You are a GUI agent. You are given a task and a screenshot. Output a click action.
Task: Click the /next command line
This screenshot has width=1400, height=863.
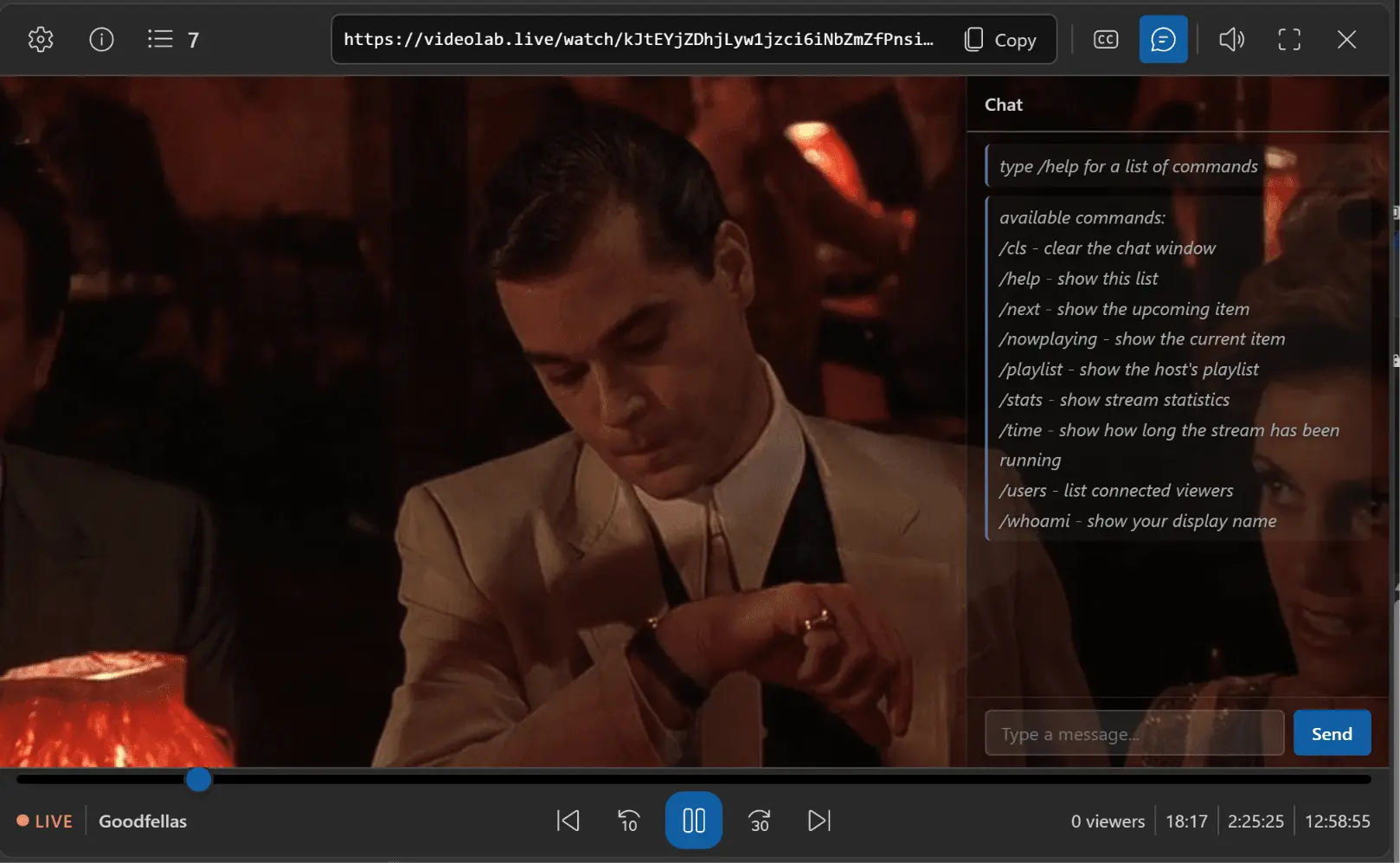(x=1124, y=309)
